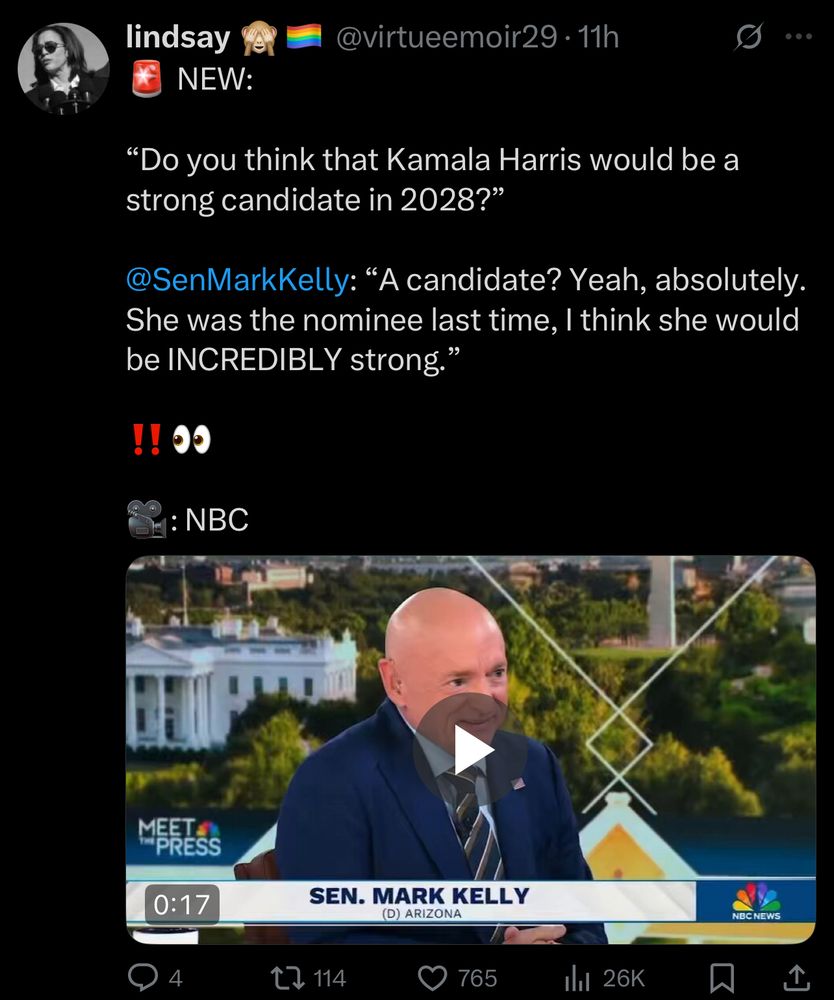Click the 765 likes count
Image resolution: width=834 pixels, height=1000 pixels.
pos(478,978)
